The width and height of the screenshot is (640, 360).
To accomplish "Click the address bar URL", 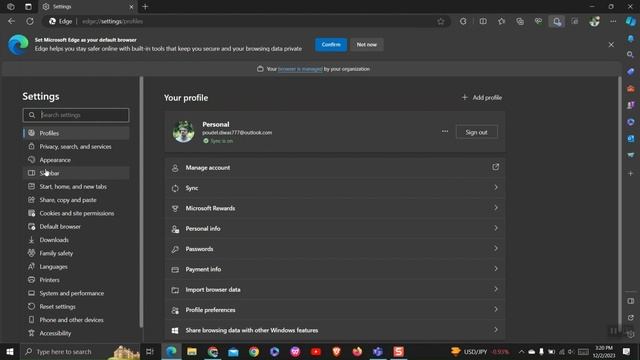I will (112, 21).
